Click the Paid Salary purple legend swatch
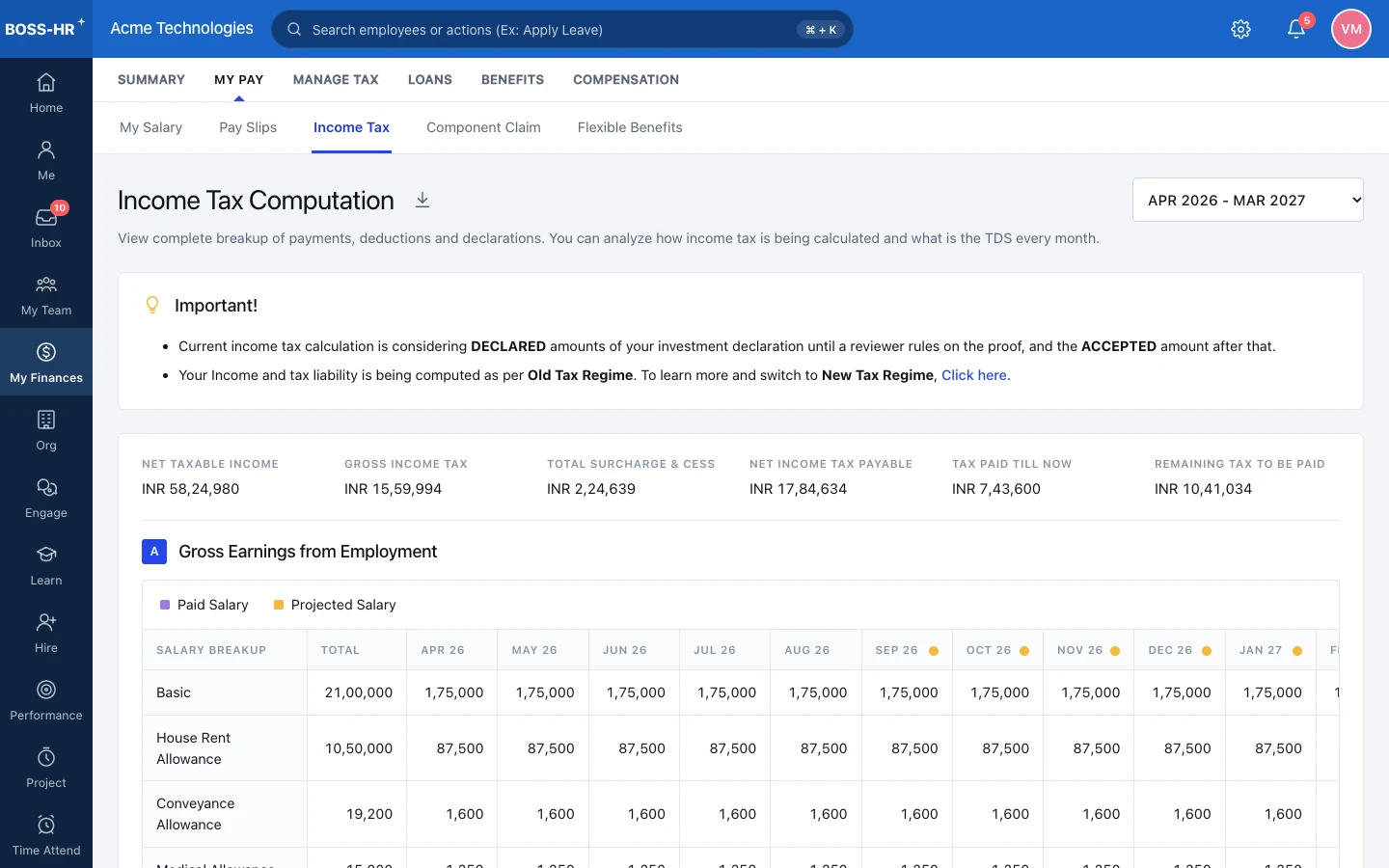 [165, 605]
